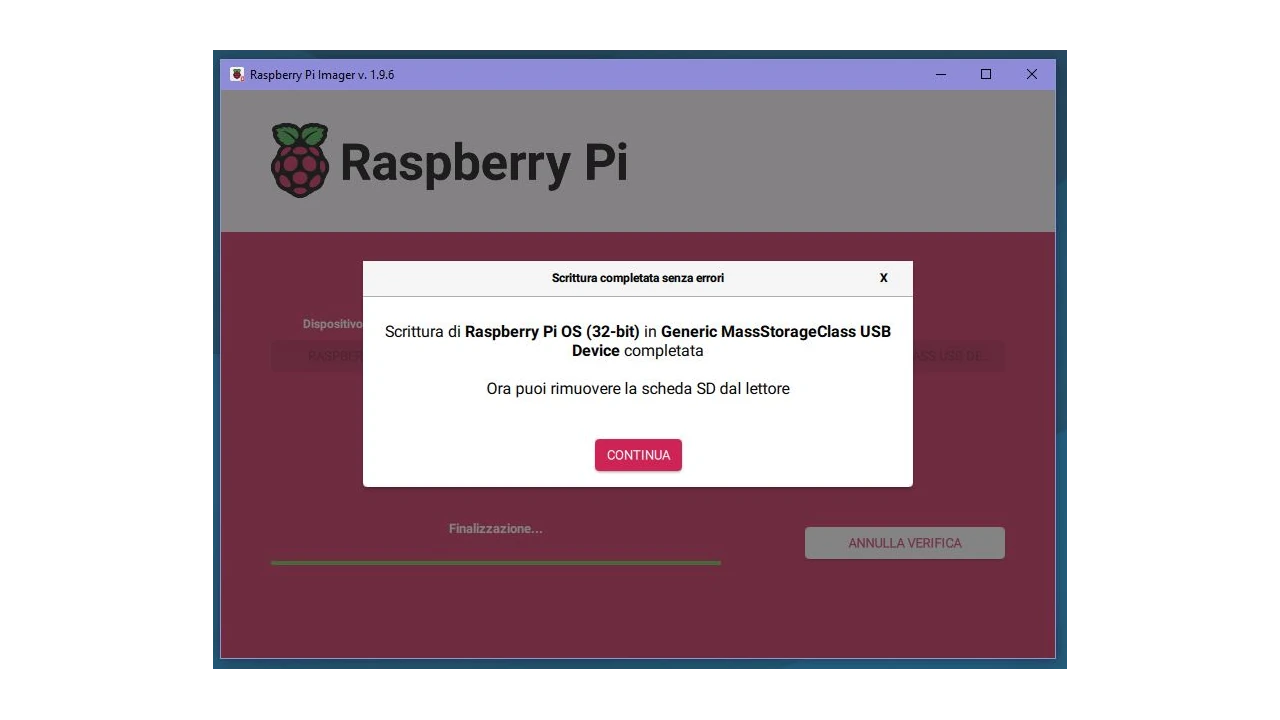Click the bold Generic MassStorageClass USB text
Screen dimensions: 1280x720
tap(775, 332)
